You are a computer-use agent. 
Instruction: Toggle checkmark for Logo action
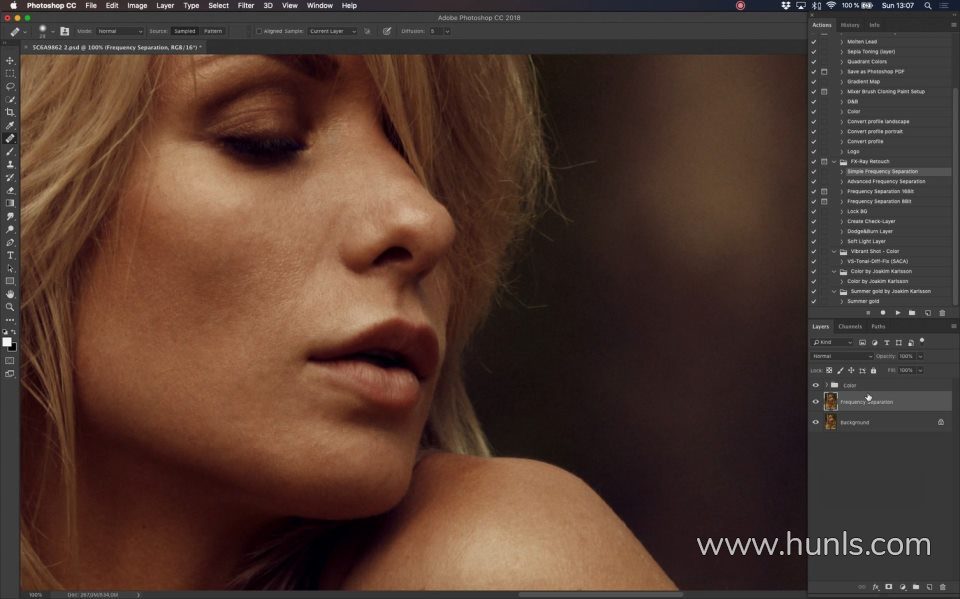pyautogui.click(x=814, y=151)
